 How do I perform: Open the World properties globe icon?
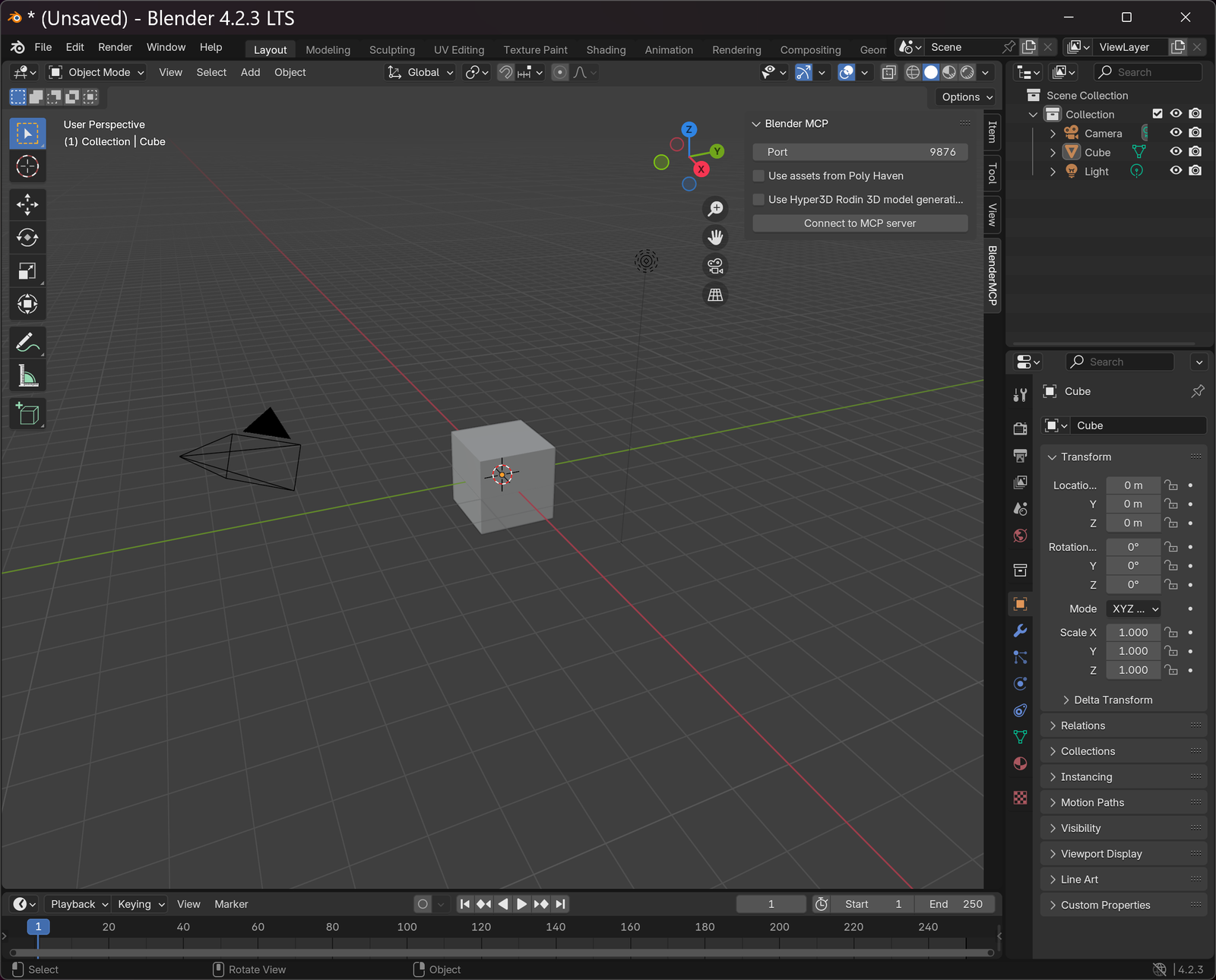coord(1020,536)
